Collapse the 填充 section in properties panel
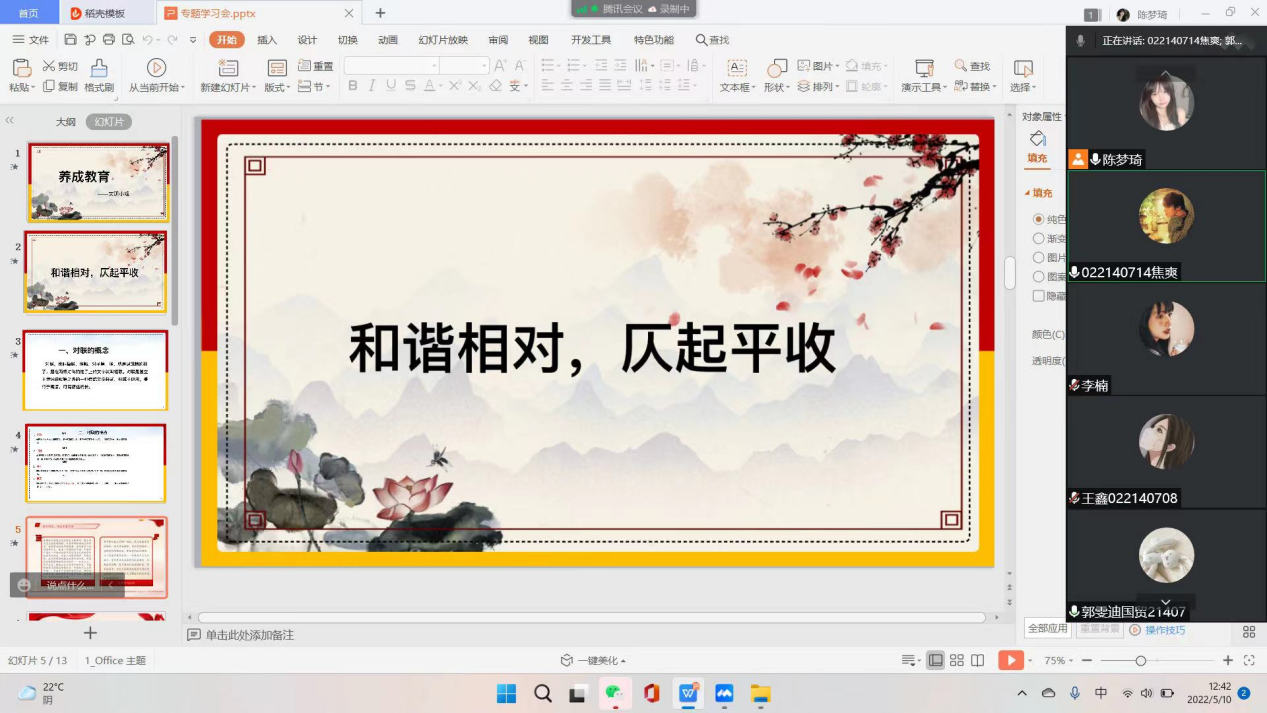1267x713 pixels. [1027, 193]
